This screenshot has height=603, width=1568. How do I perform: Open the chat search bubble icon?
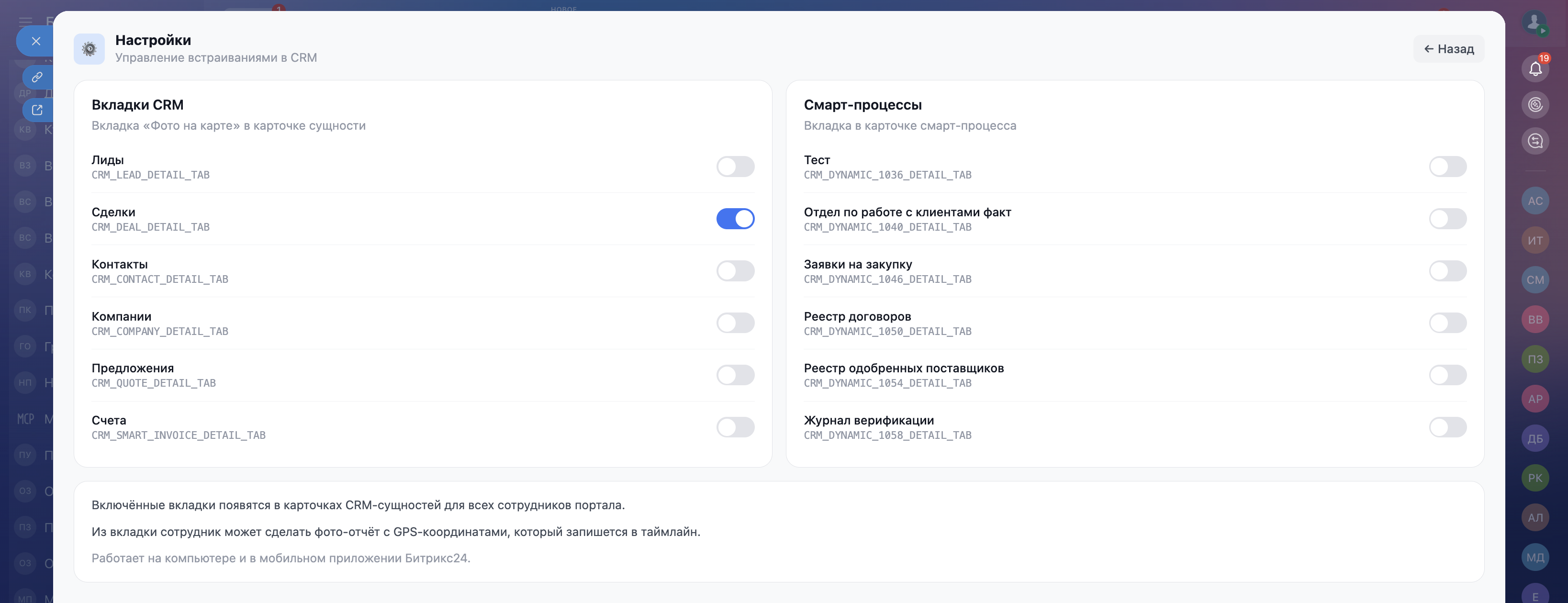coord(1535,141)
